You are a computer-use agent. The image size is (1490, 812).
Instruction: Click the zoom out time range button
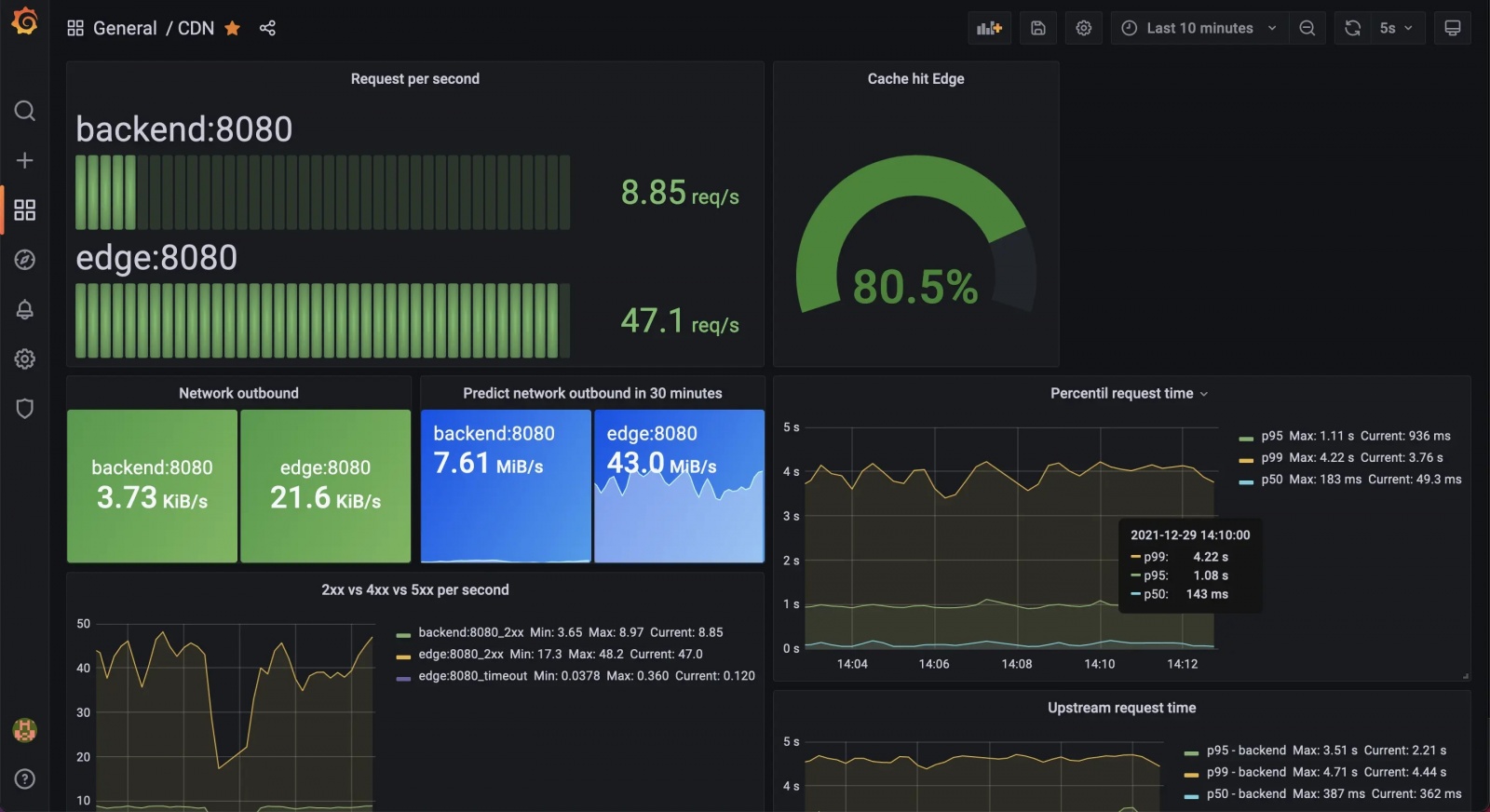tap(1307, 28)
